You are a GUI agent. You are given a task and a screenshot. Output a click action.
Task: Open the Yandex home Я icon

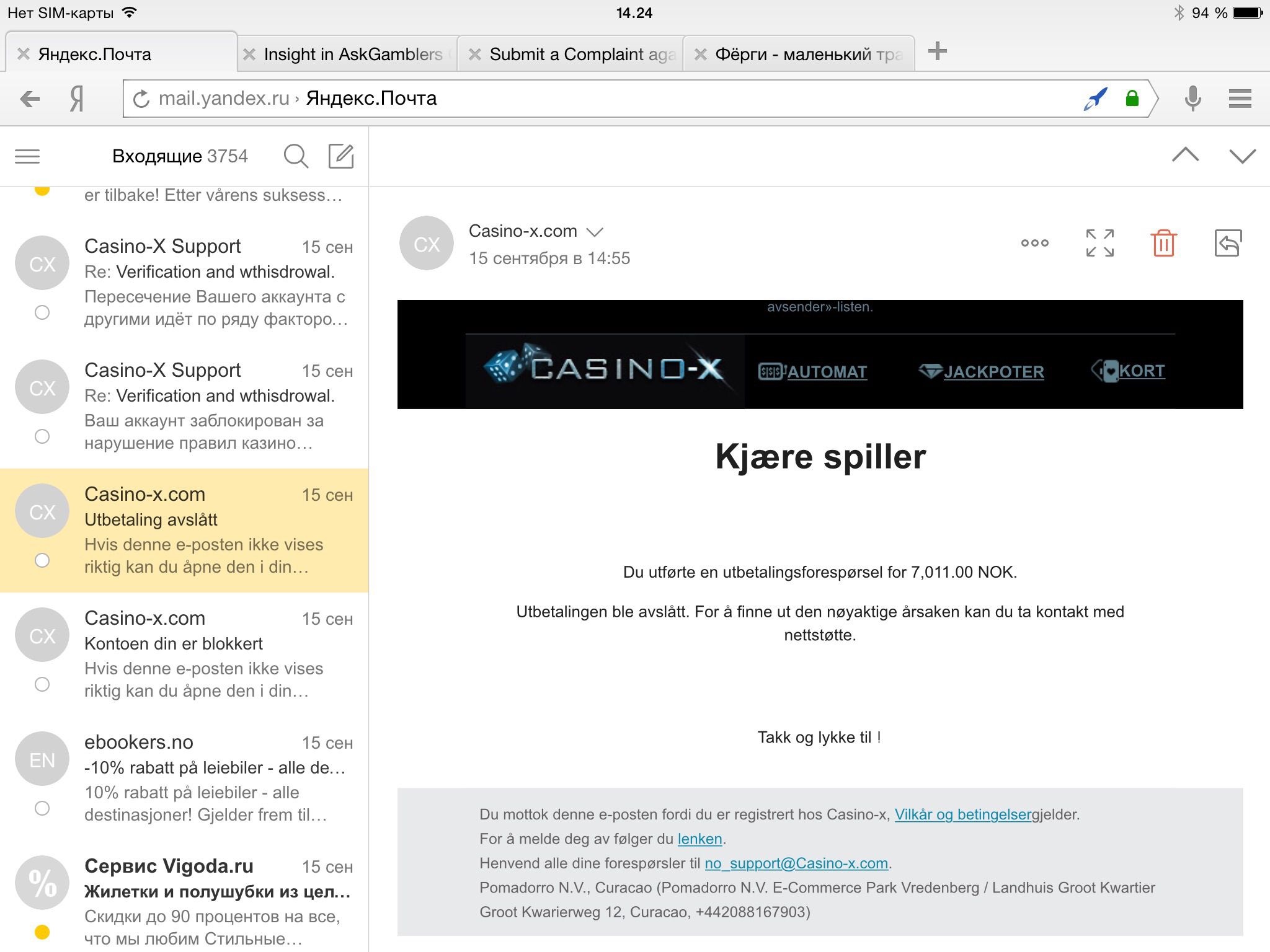pos(77,99)
